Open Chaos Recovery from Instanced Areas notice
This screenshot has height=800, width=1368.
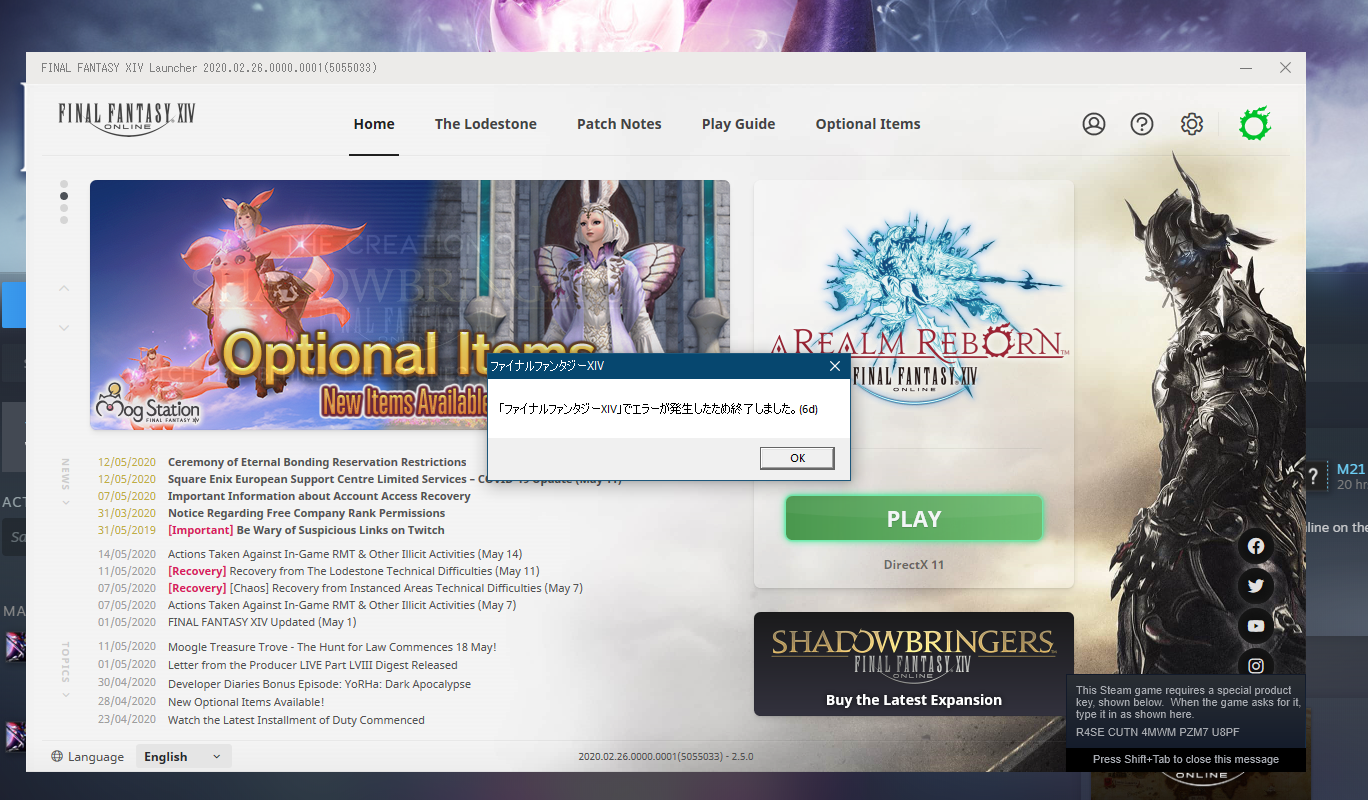pos(375,588)
